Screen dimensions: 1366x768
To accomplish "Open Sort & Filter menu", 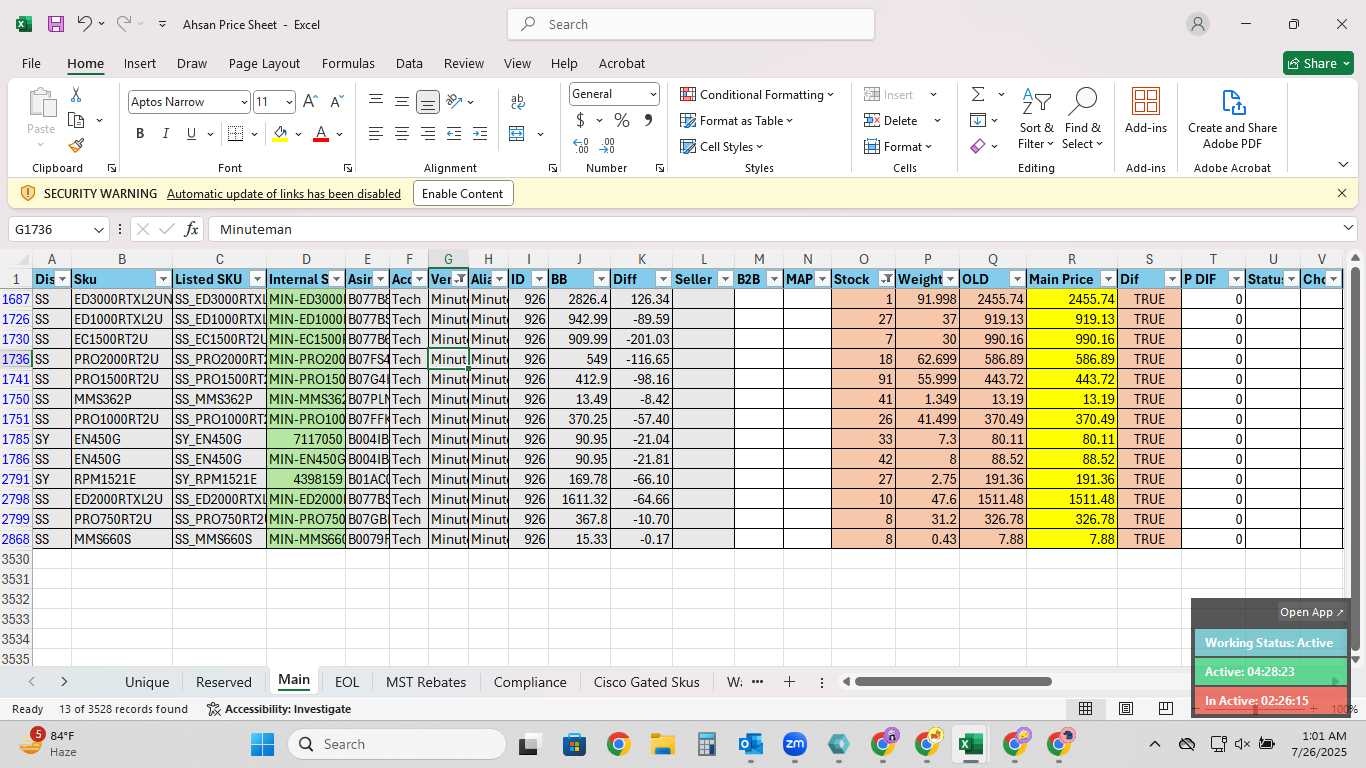I will click(x=1036, y=119).
